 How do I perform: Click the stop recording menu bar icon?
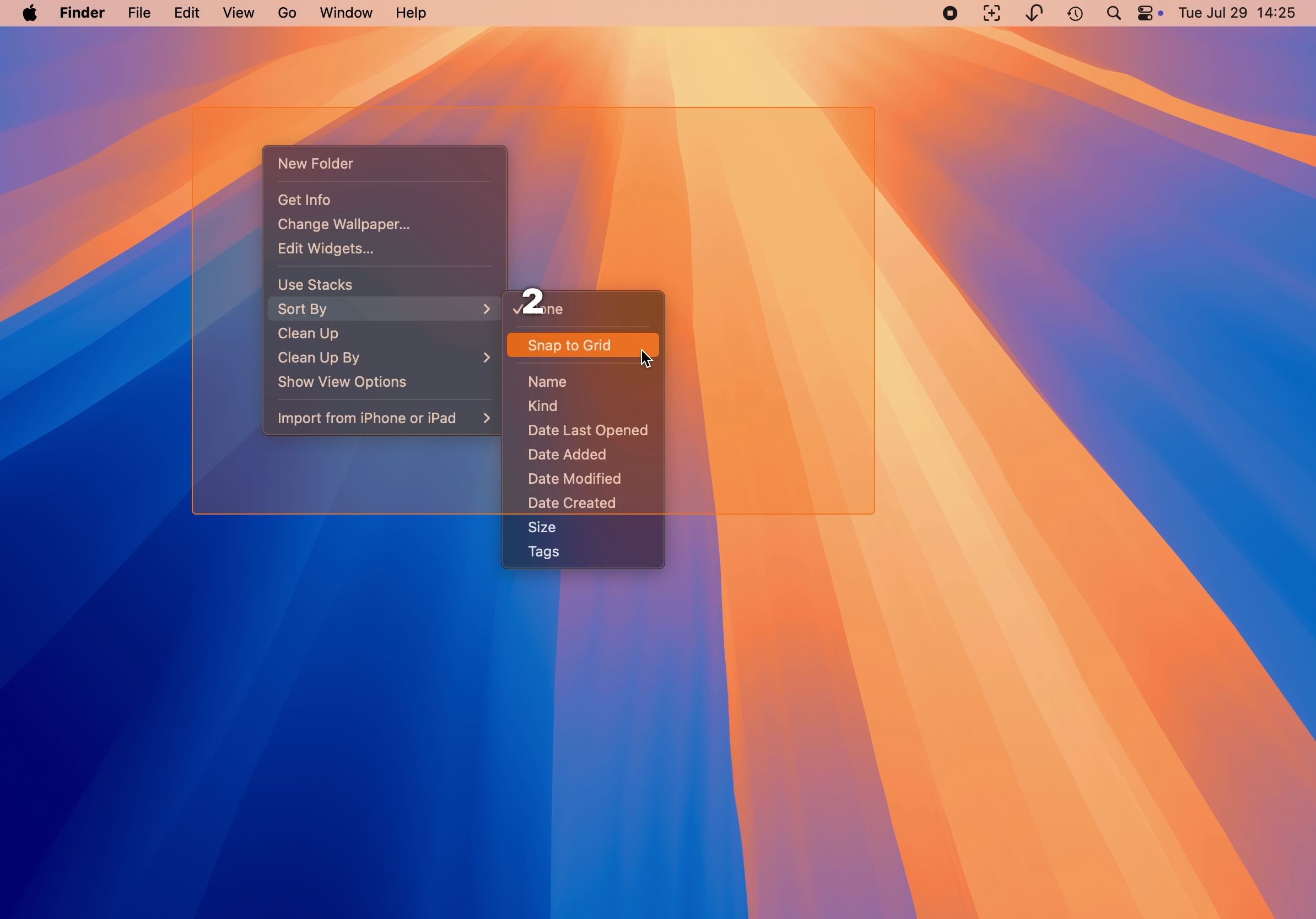[950, 13]
